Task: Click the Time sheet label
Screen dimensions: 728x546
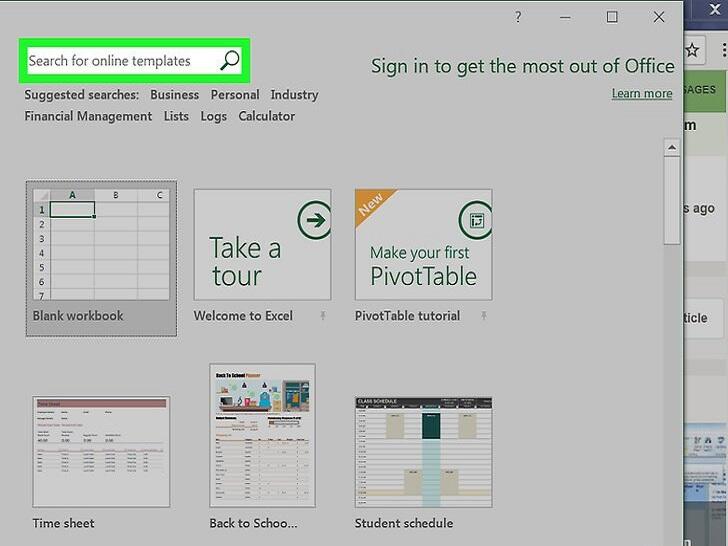Action: coord(64,523)
